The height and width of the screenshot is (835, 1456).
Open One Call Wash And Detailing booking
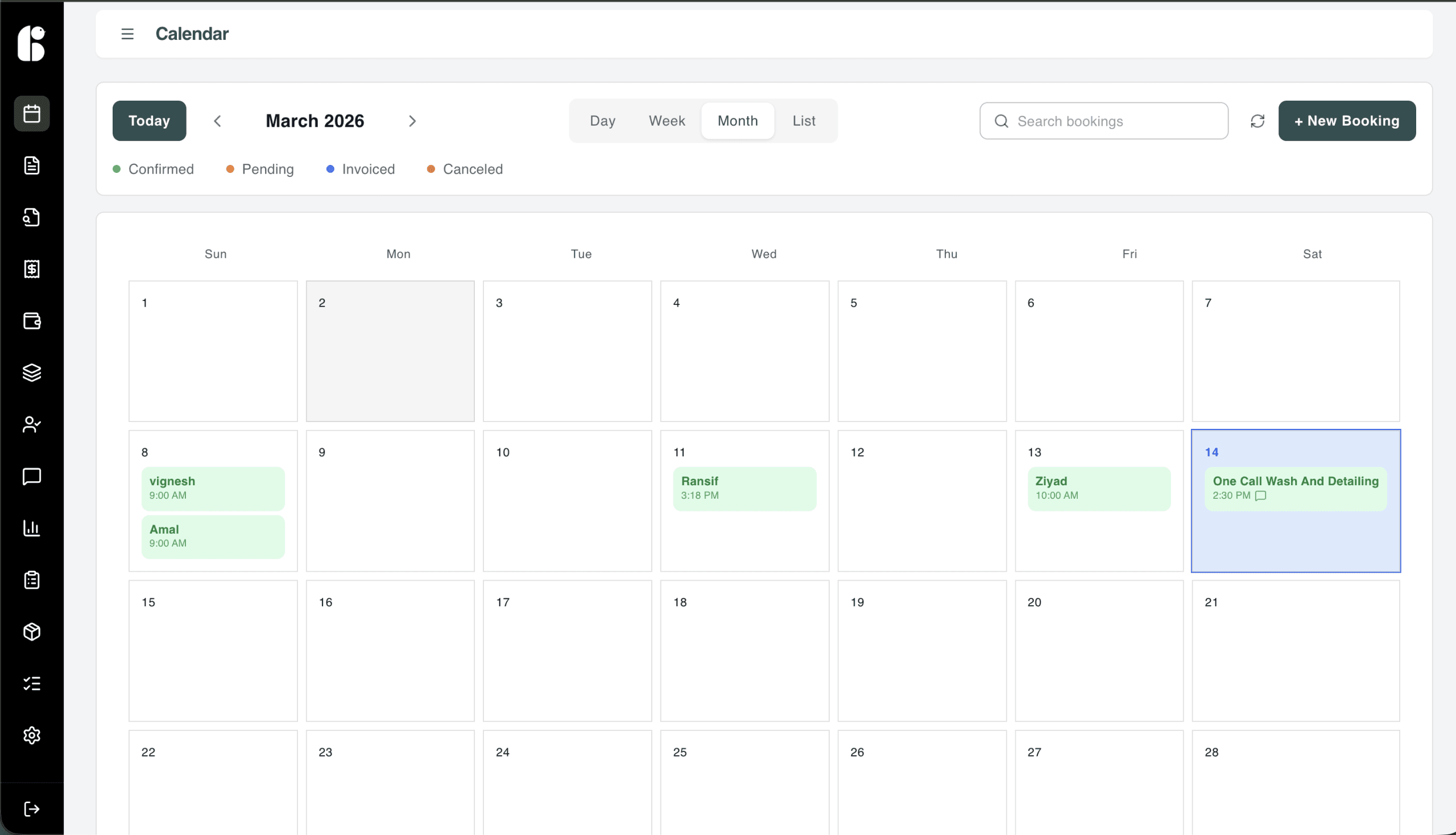pos(1295,488)
